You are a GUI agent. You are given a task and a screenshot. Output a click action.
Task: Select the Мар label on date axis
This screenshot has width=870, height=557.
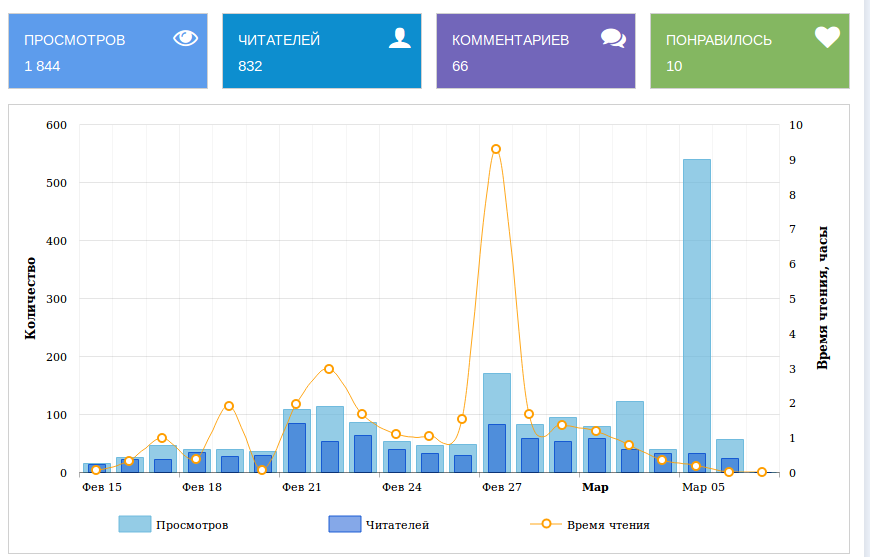[595, 487]
